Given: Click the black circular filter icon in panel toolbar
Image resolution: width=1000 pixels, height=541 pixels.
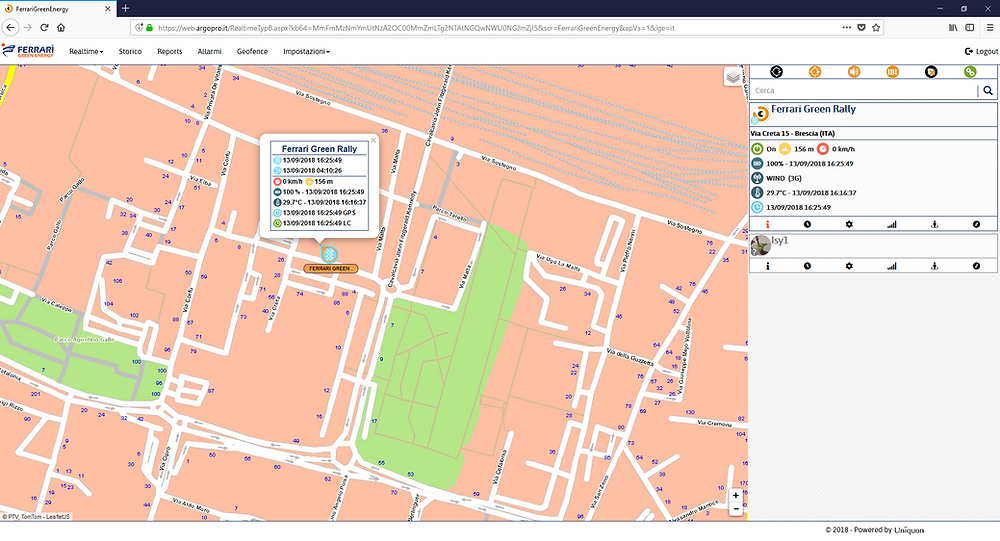Looking at the screenshot, I should point(776,72).
